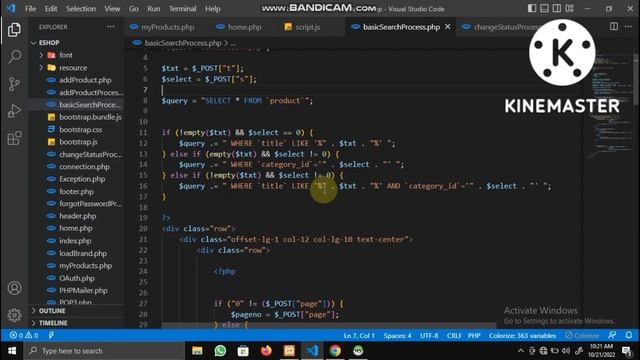Viewport: 640px width, 360px height.
Task: Open footer.php in explorer
Action: coord(76,191)
